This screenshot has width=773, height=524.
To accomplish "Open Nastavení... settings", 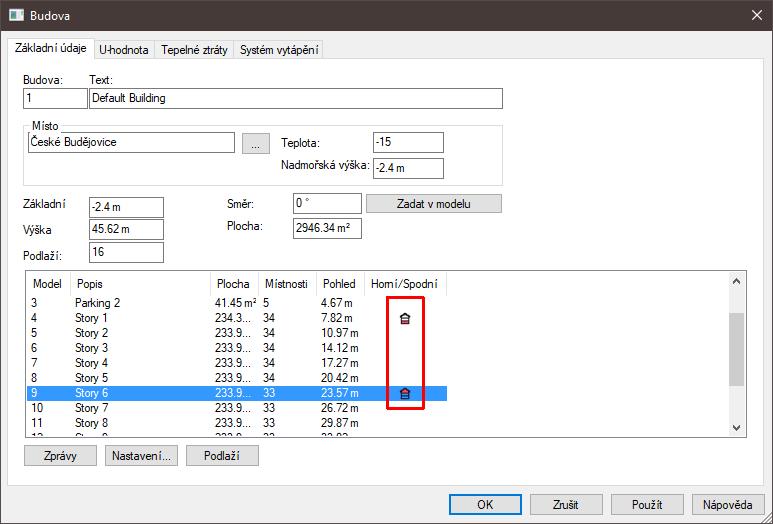I will click(141, 456).
